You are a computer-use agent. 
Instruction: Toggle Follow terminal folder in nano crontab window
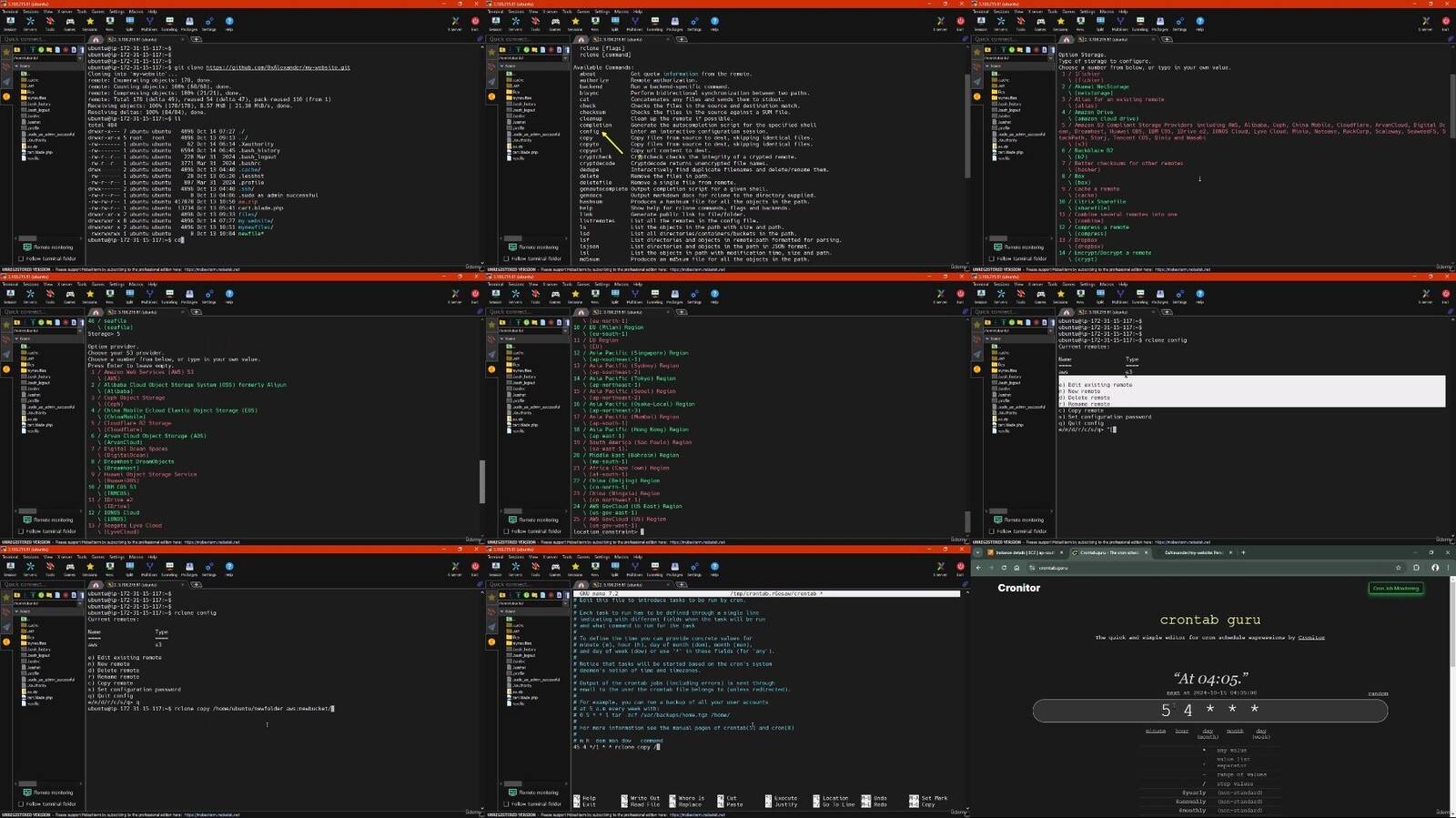pos(506,804)
